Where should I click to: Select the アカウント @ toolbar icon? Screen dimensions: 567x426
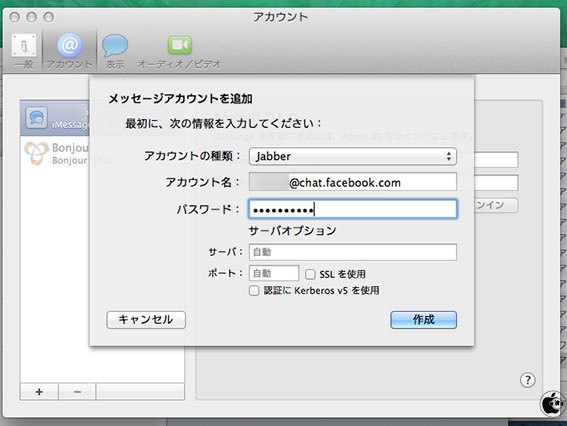(x=69, y=51)
